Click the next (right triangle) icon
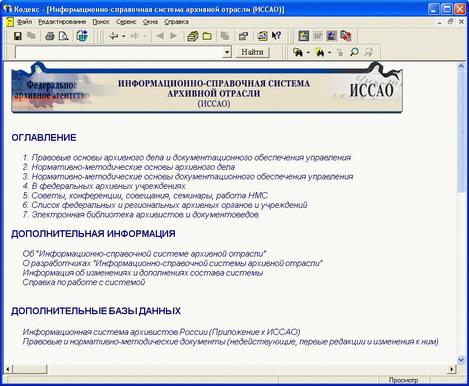Screen dimensions: 469x386 click(x=173, y=36)
